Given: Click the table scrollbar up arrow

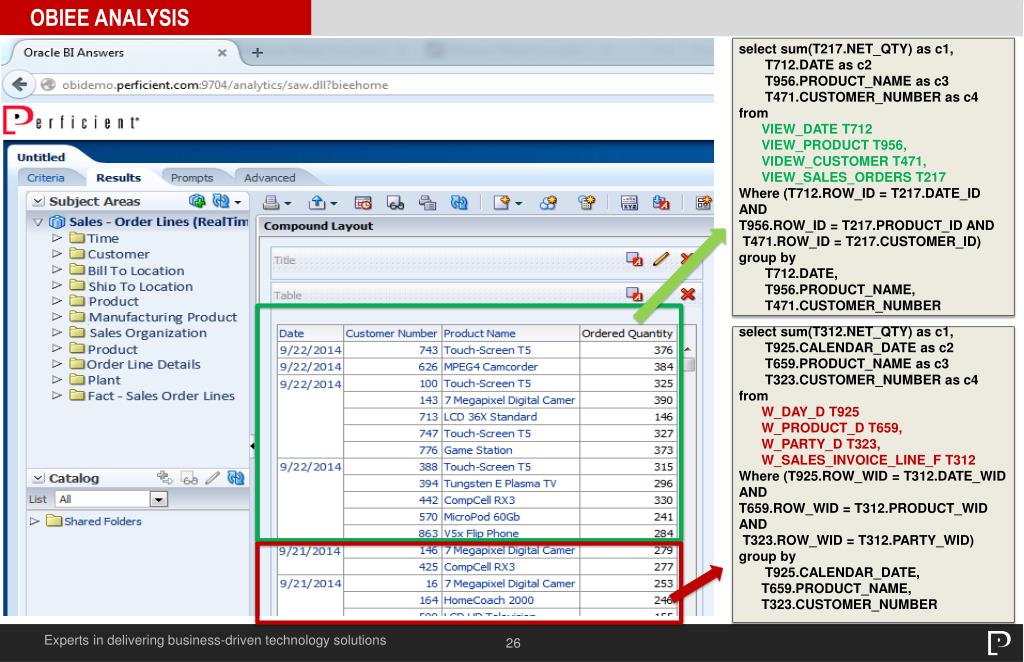Looking at the screenshot, I should 688,350.
